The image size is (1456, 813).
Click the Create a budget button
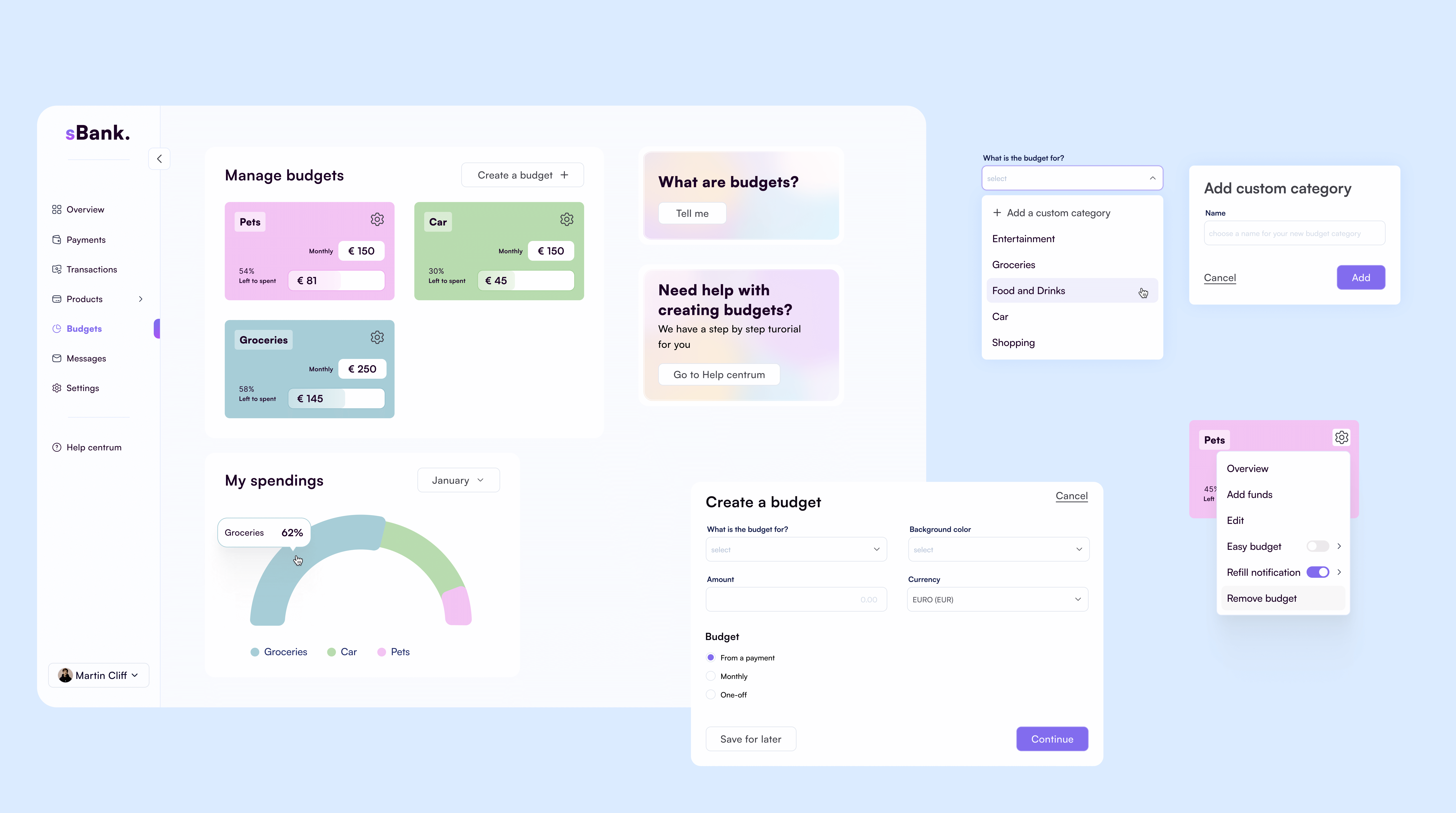(x=522, y=175)
